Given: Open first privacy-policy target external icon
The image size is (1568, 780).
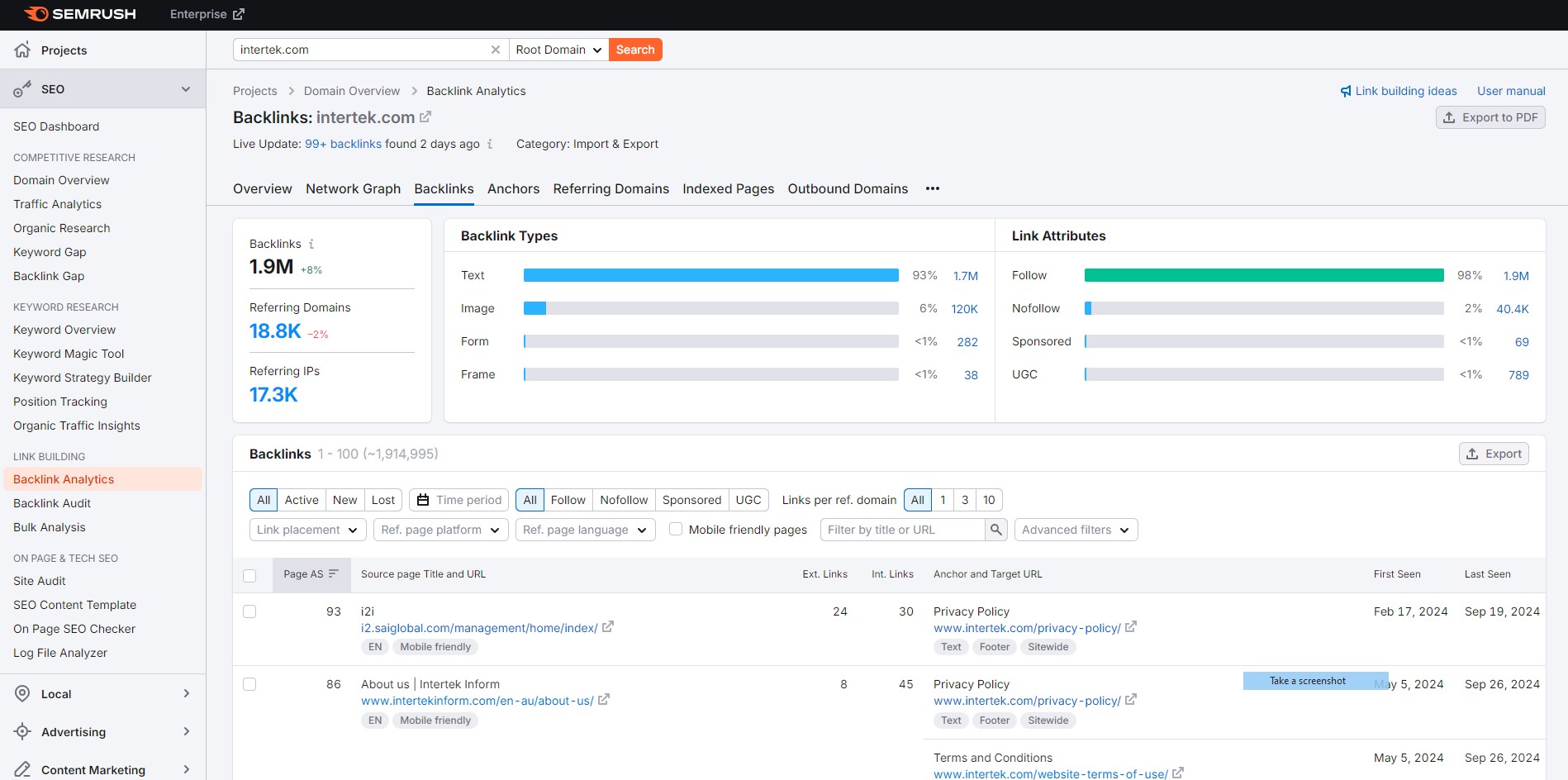Looking at the screenshot, I should coord(1131,627).
